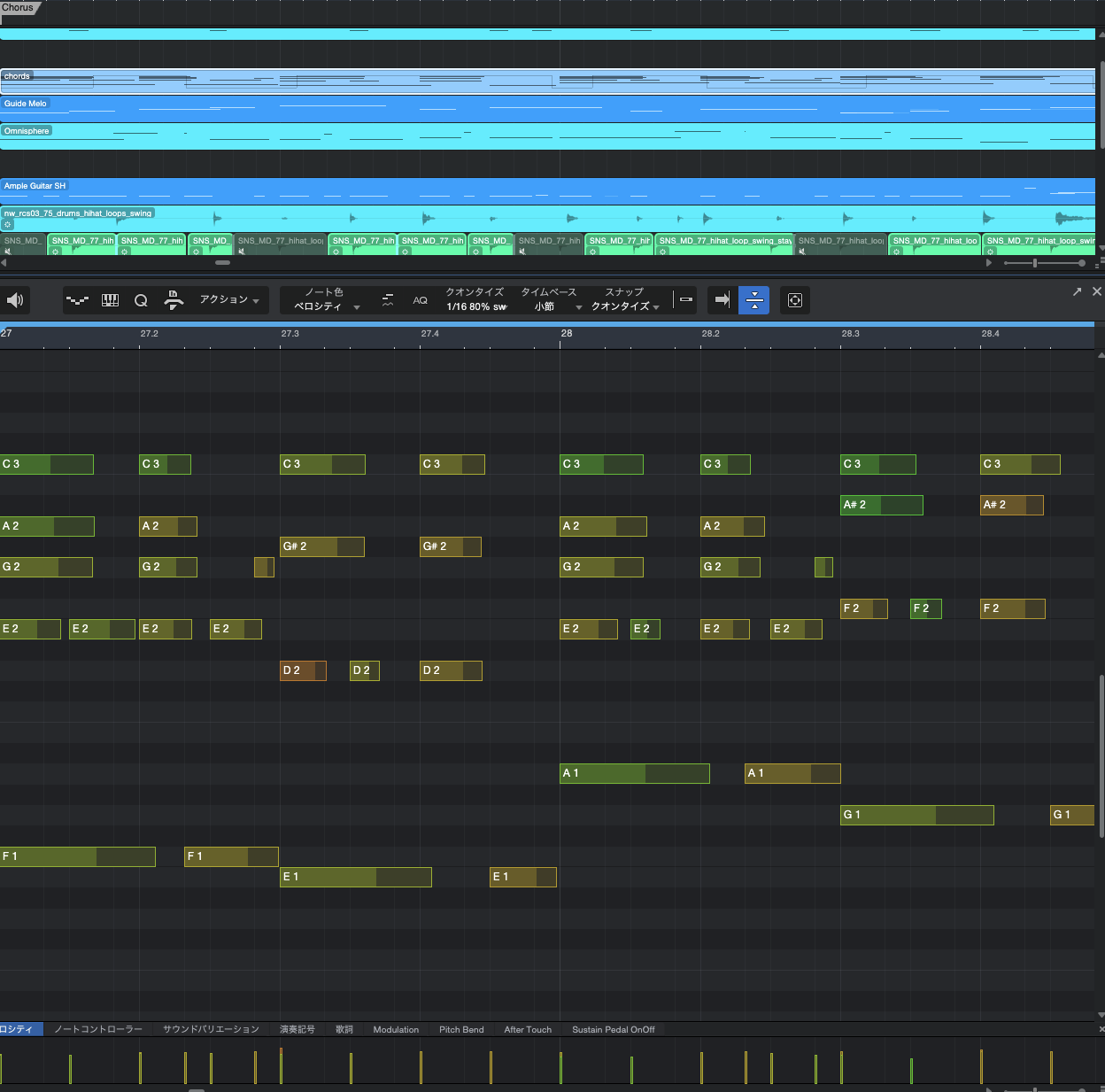Viewport: 1105px width, 1092px height.
Task: Switch to the Modulation tab
Action: [396, 1029]
